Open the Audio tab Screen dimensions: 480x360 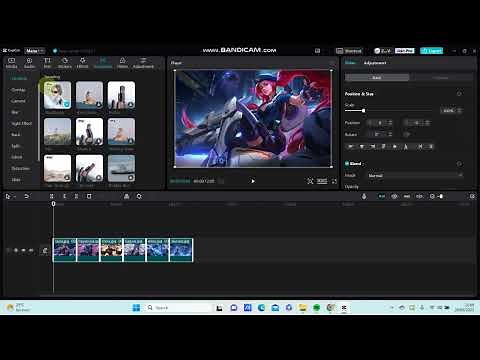(29, 63)
